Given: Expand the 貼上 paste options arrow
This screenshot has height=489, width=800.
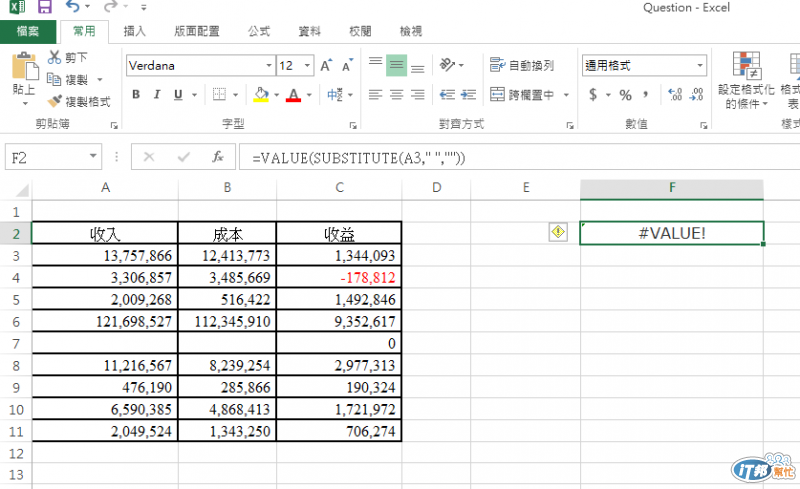Looking at the screenshot, I should 24,104.
